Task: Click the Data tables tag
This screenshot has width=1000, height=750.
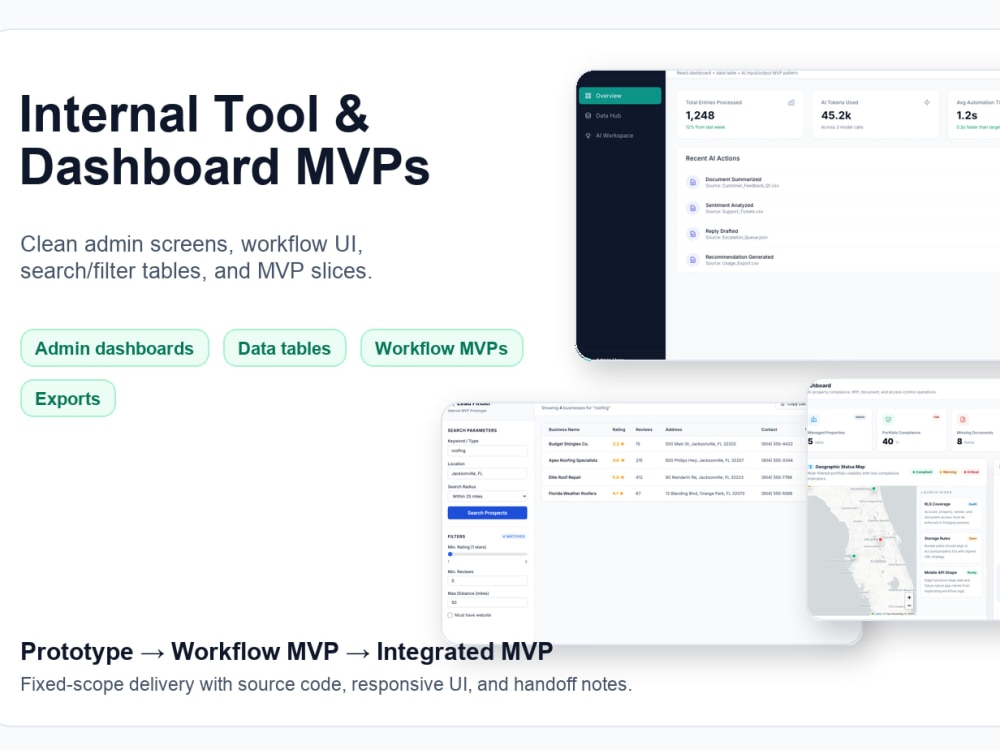Action: [284, 348]
